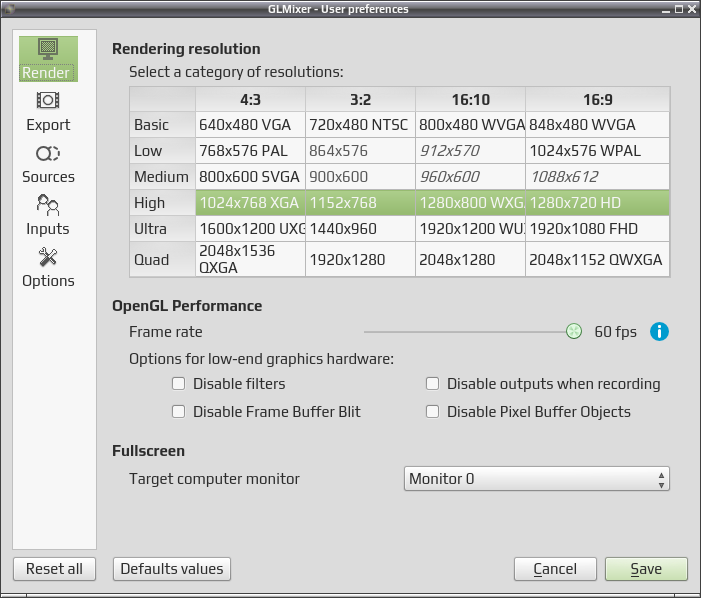Click the 1920x1280 cell
Image resolution: width=701 pixels, height=598 pixels.
[360, 259]
